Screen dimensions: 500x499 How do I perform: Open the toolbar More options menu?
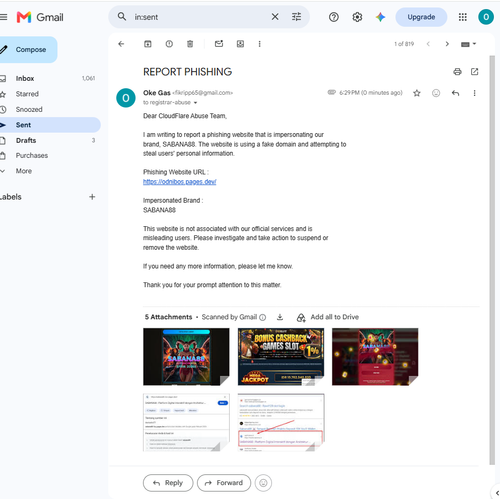pos(259,44)
